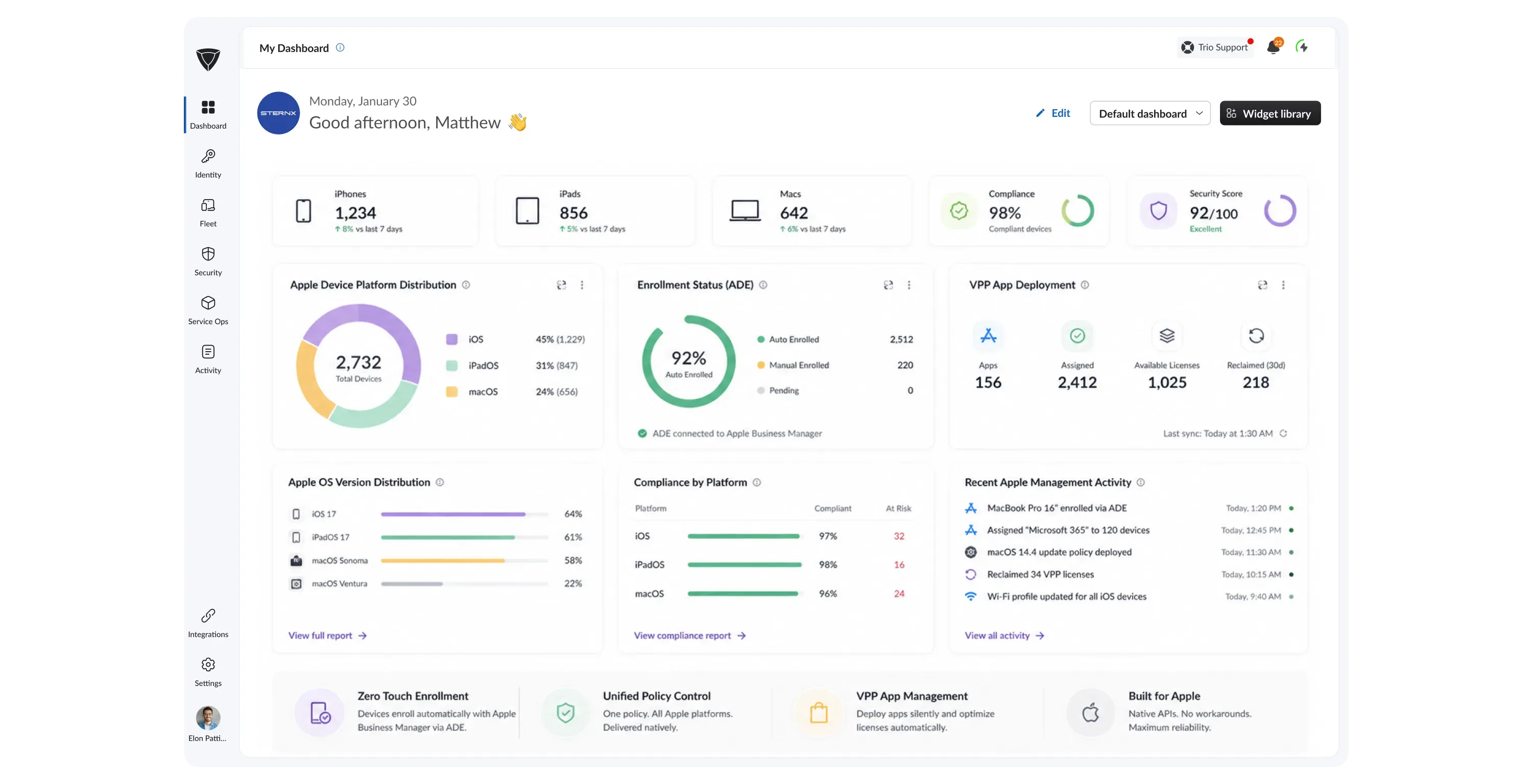Open View all activity link

[x=1004, y=635]
